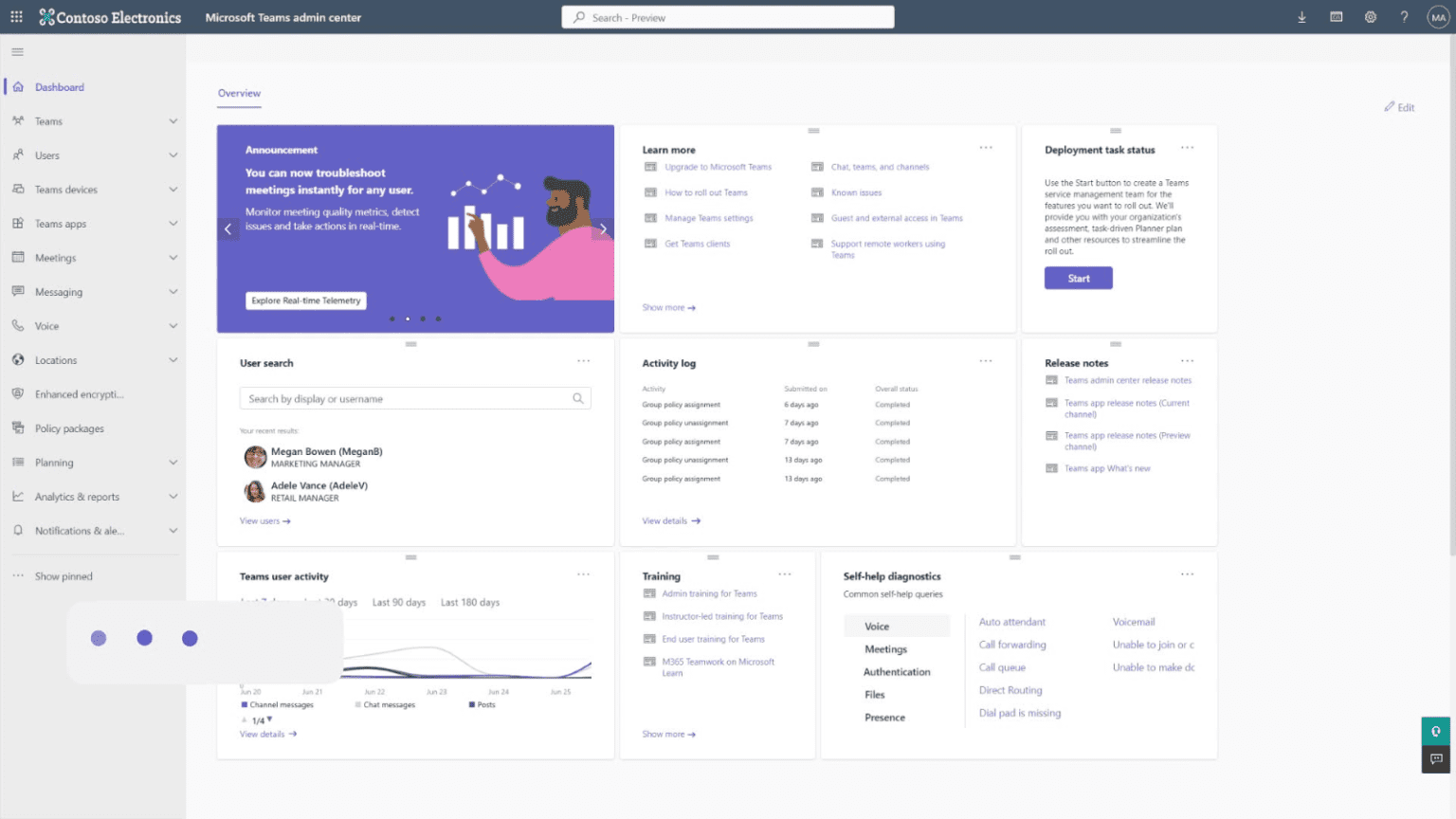The height and width of the screenshot is (819, 1456).
Task: Open the Activity log card options menu
Action: coord(986,360)
